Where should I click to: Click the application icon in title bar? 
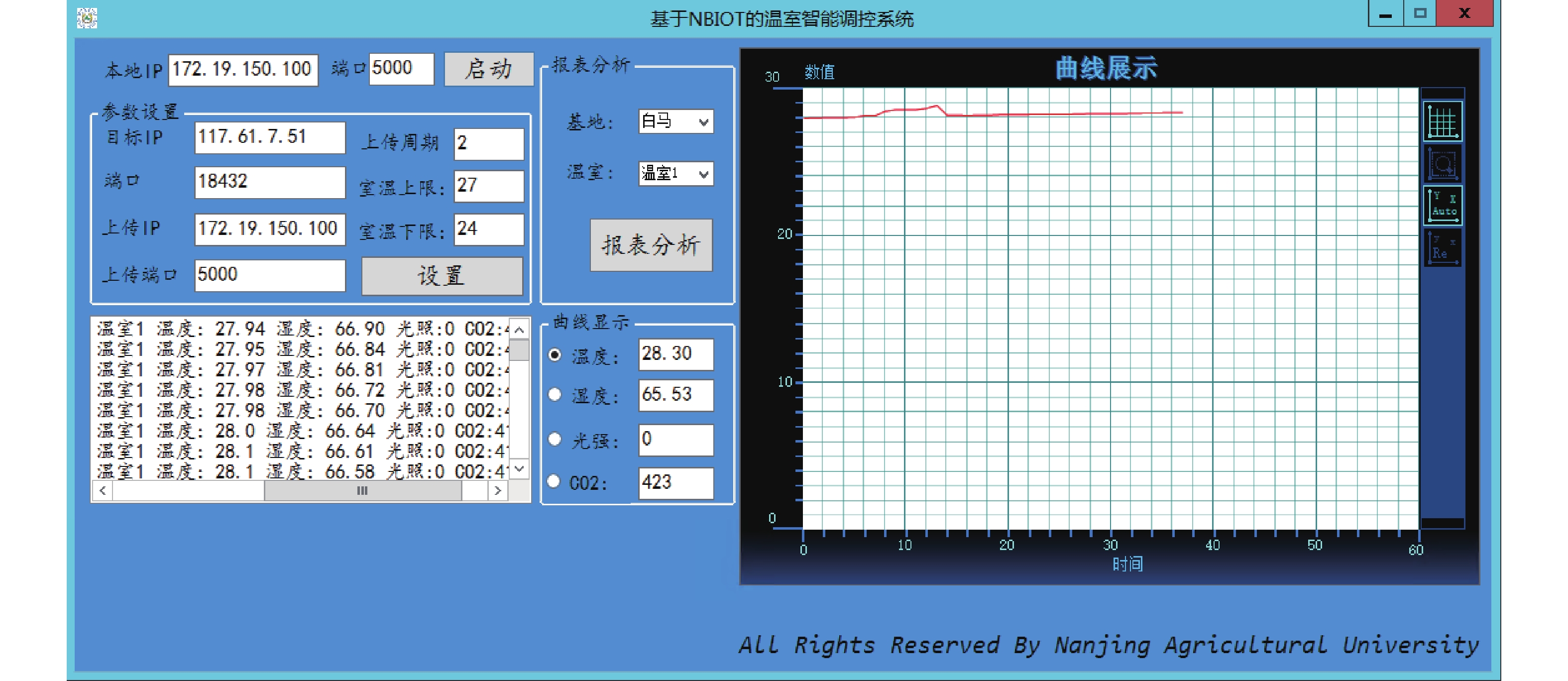[x=87, y=17]
